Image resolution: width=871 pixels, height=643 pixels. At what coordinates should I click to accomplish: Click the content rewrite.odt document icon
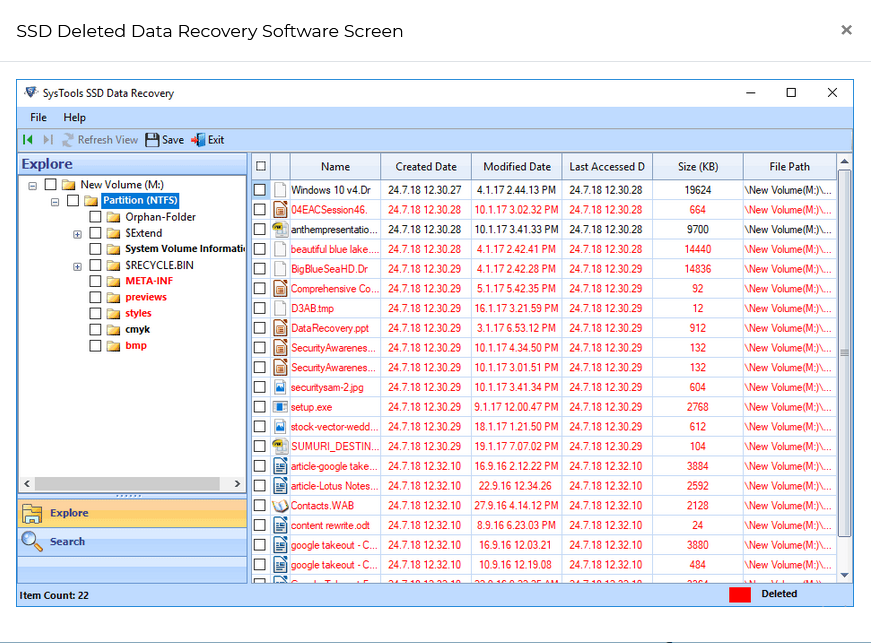point(281,525)
